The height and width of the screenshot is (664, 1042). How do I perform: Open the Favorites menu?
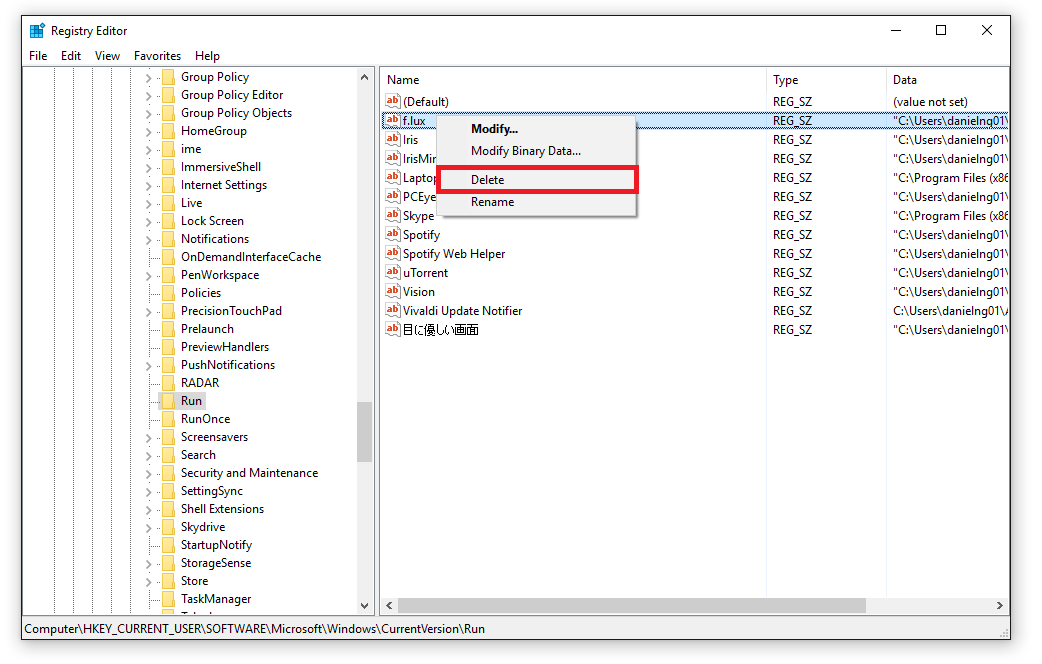(x=157, y=56)
